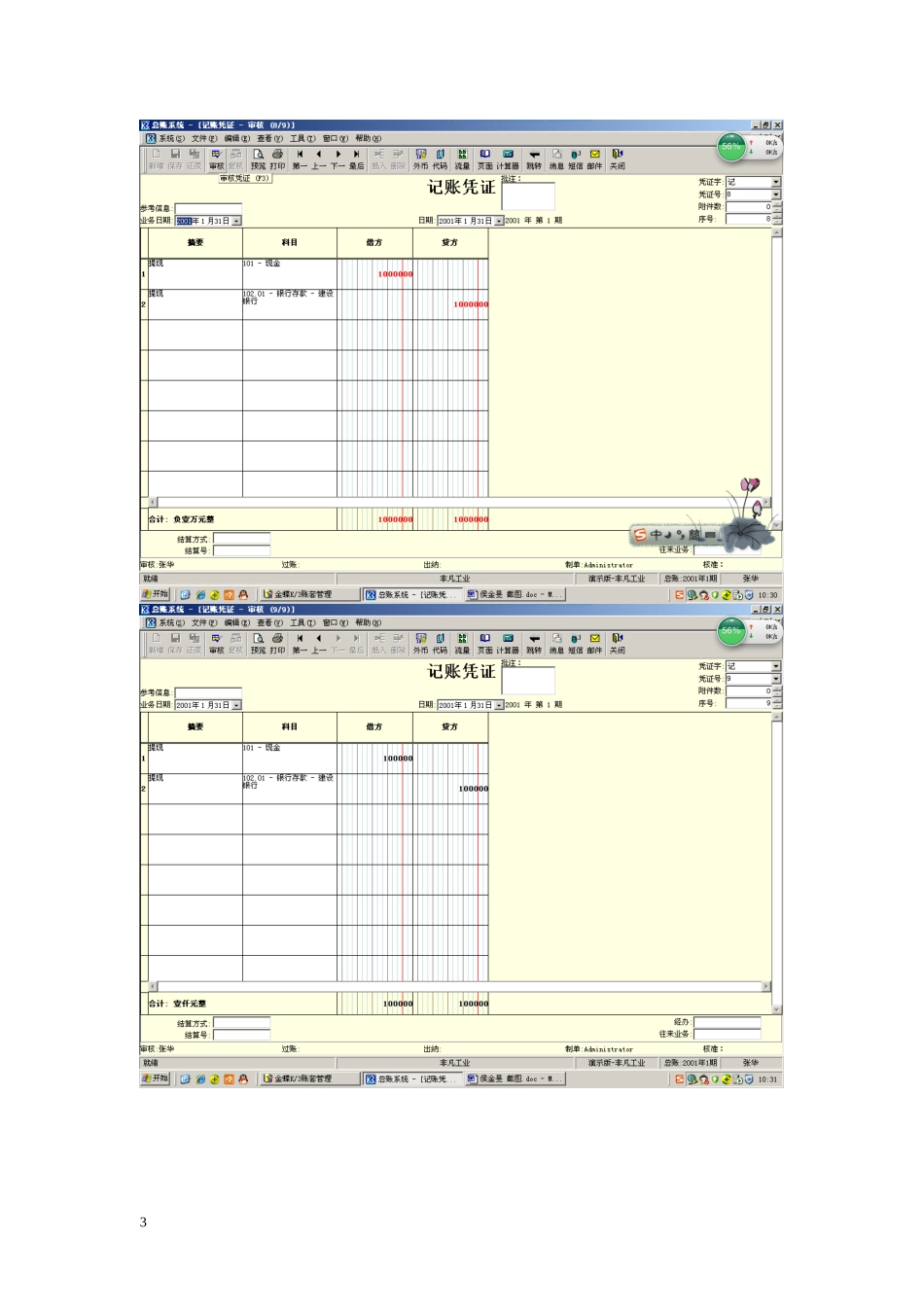Image resolution: width=924 pixels, height=1307 pixels.
Task: Adjust 附件数 spinner in (8/9) window
Action: point(777,206)
